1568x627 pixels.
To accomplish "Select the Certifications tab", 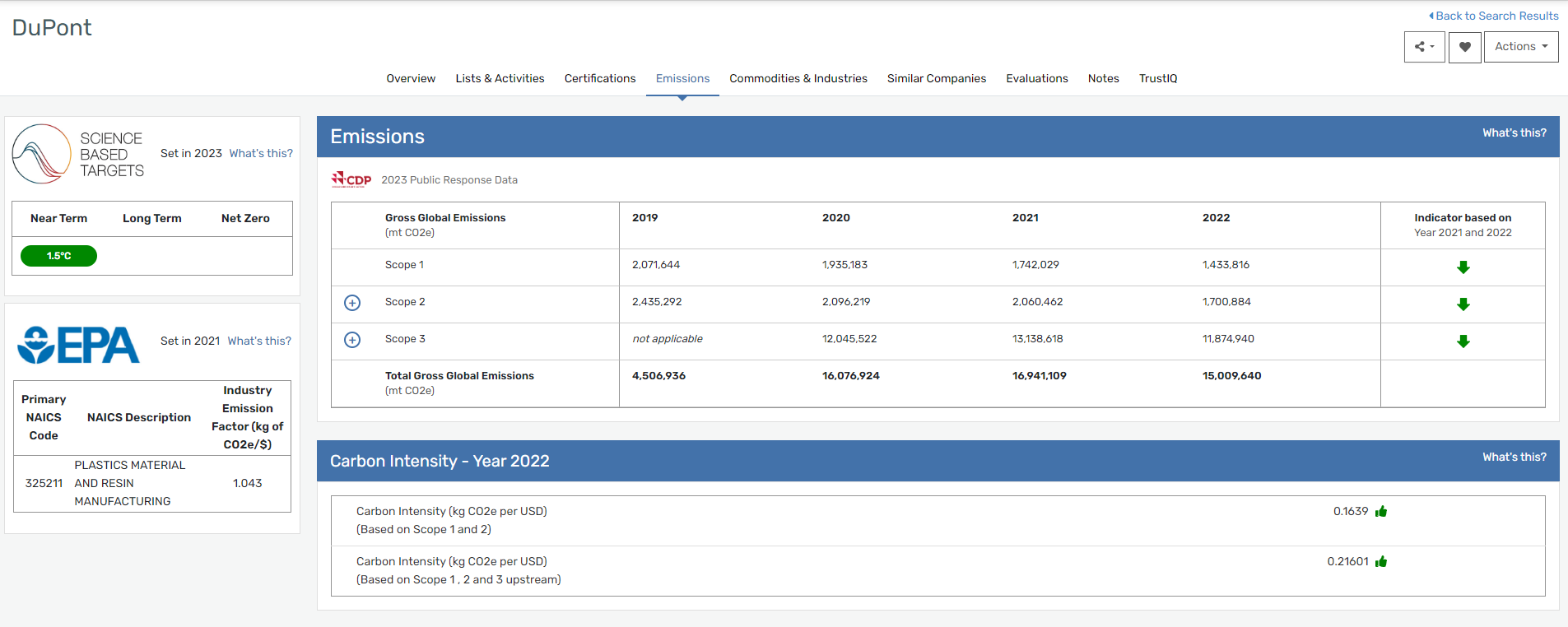I will 600,78.
